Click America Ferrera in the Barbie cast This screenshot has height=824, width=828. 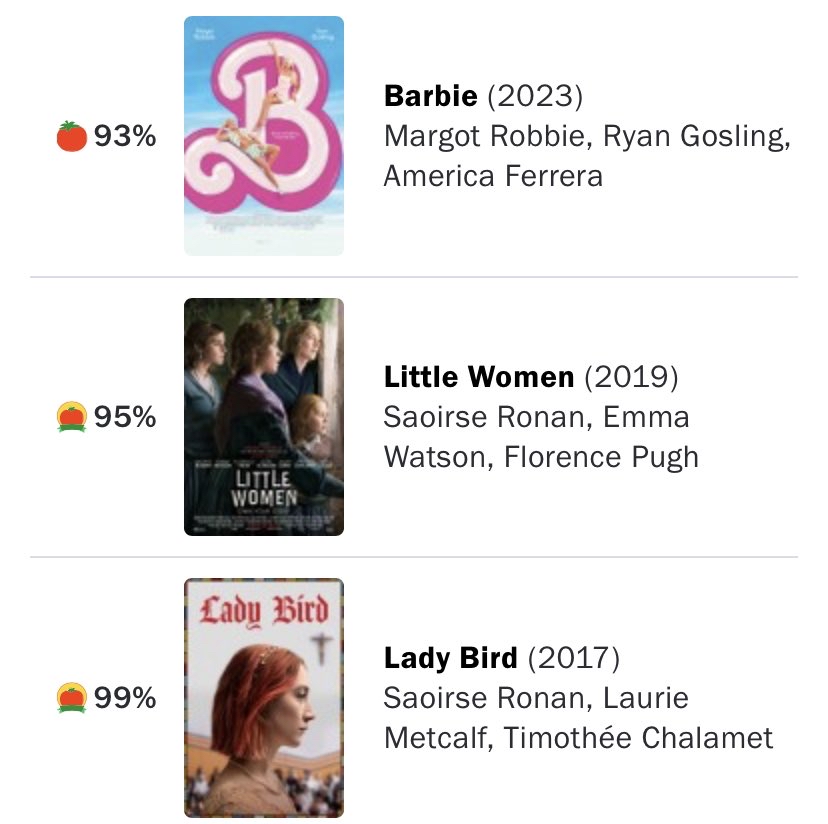(493, 176)
